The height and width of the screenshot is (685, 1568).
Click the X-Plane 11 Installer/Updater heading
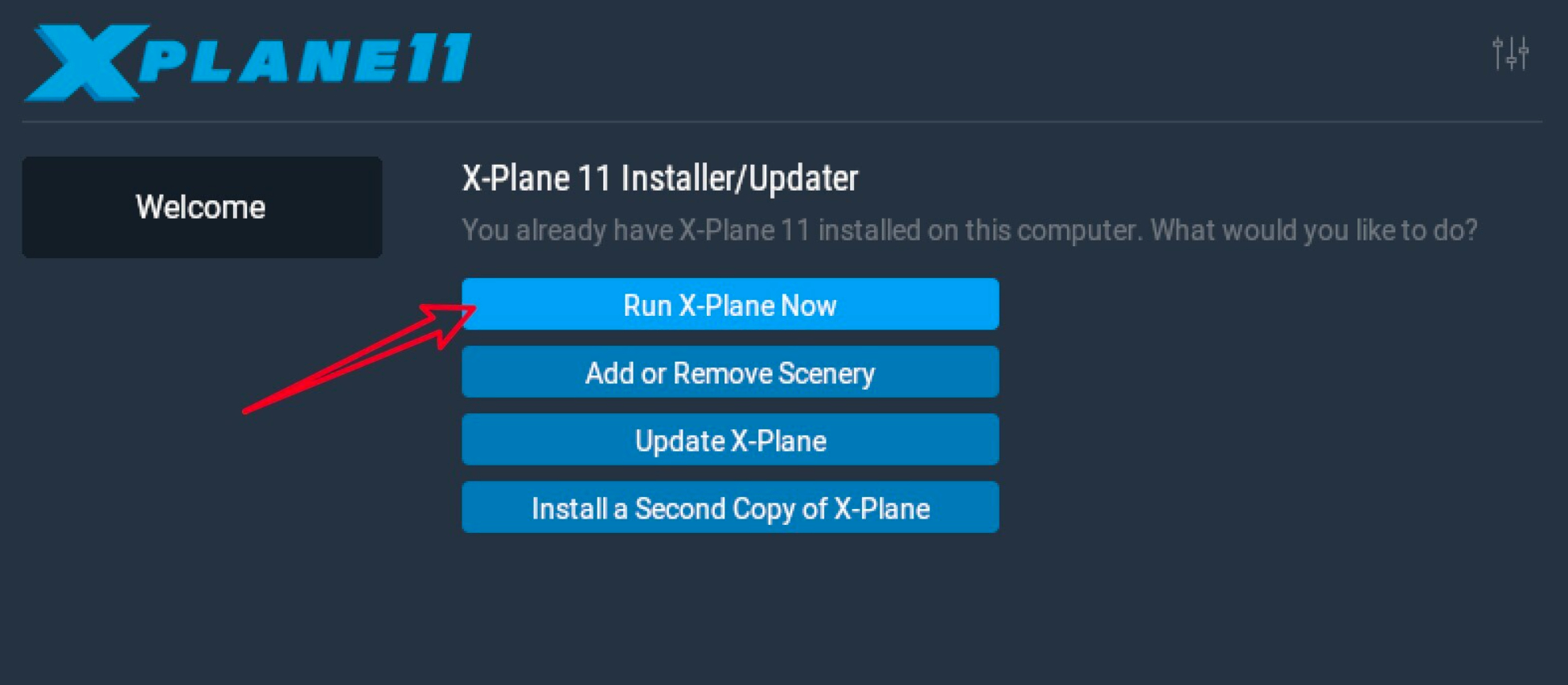tap(660, 178)
